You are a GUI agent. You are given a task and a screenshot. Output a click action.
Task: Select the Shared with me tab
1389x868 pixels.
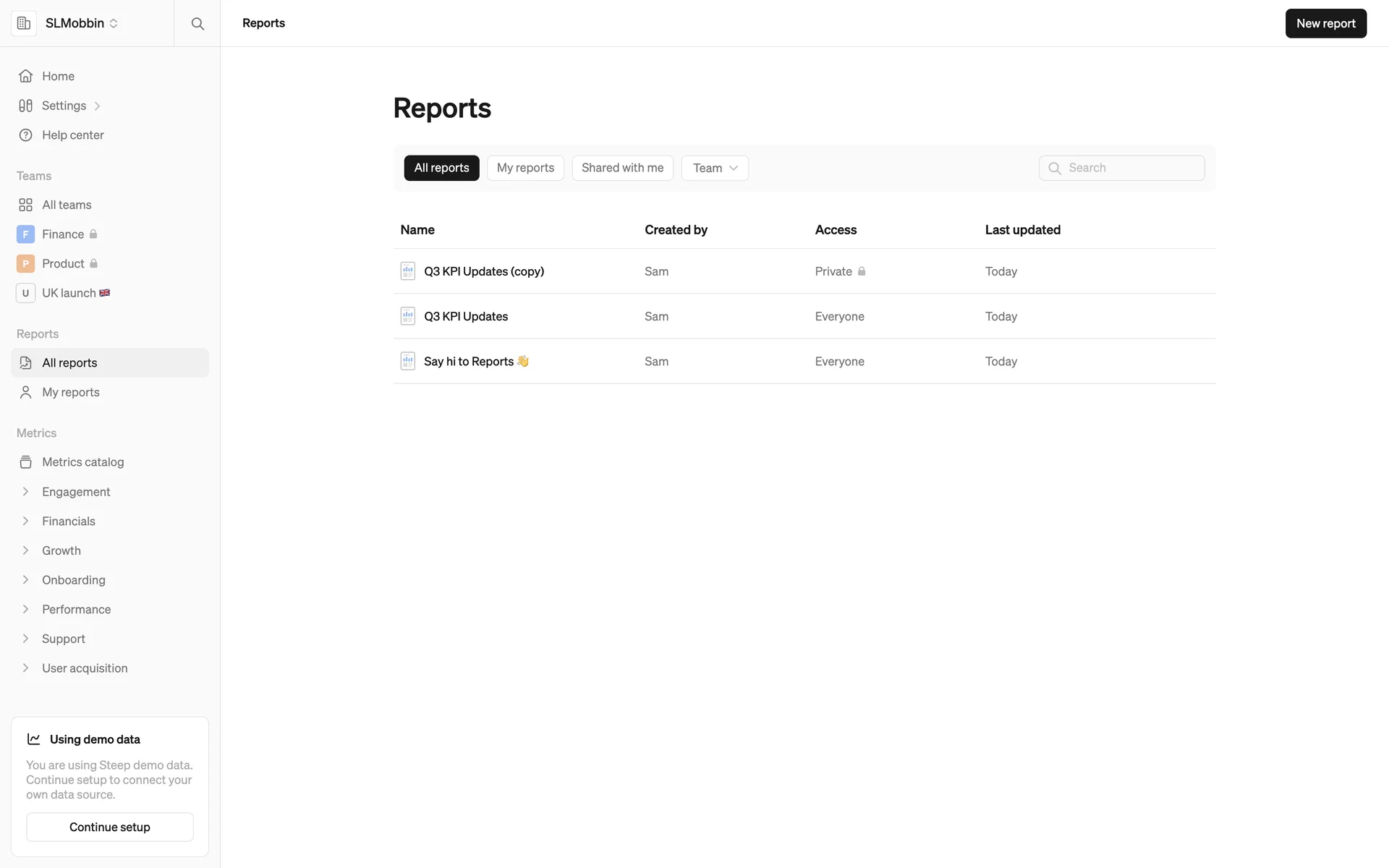622,168
